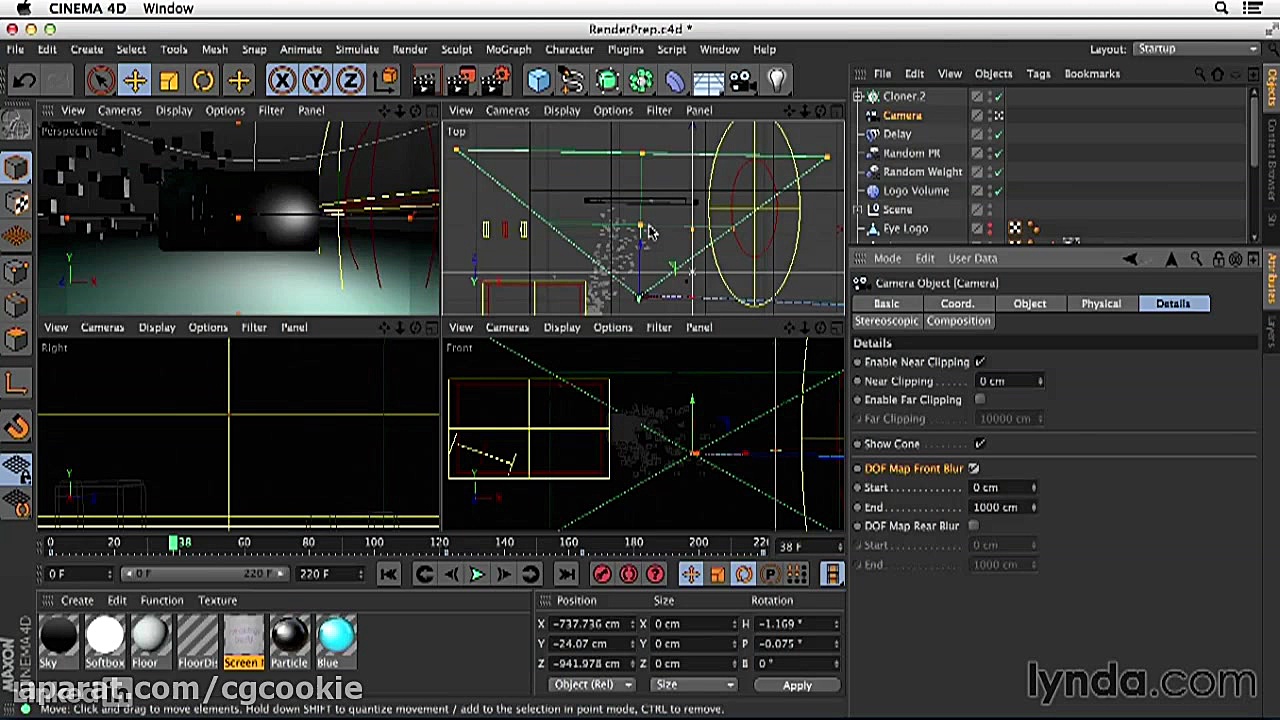Click the Render to Picture Viewer icon
This screenshot has width=1280, height=720.
pyautogui.click(x=462, y=80)
